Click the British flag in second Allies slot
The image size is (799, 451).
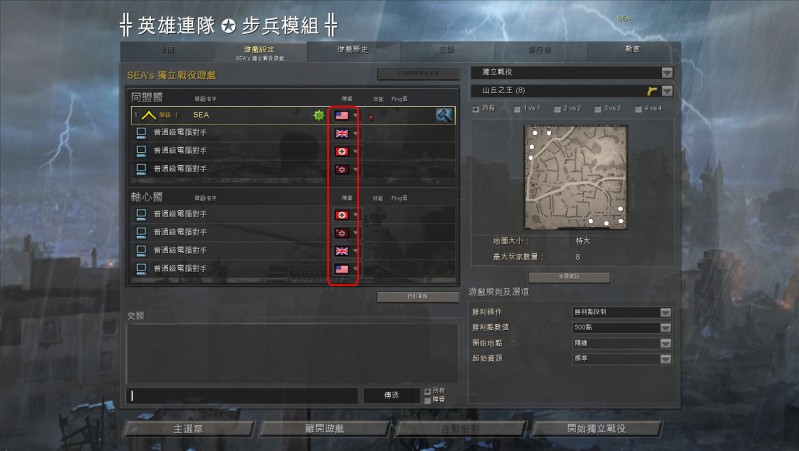click(x=342, y=134)
